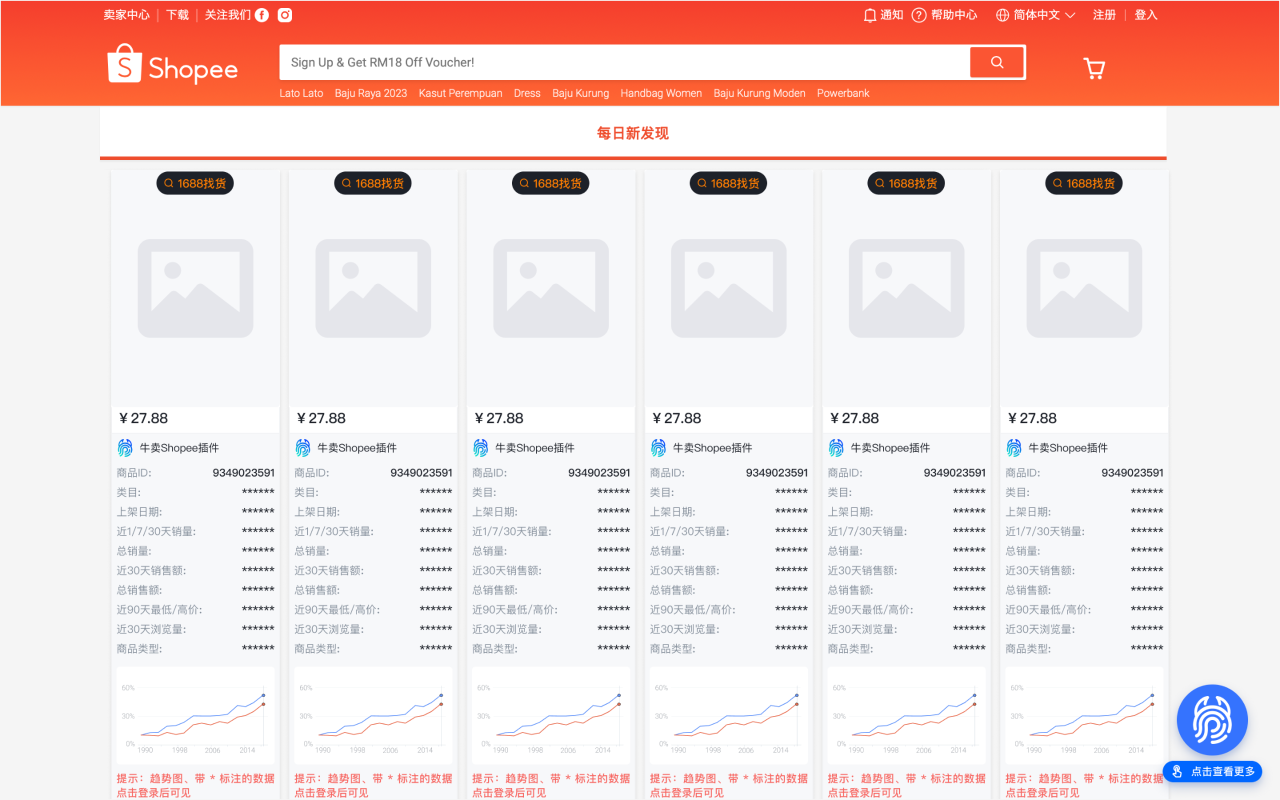This screenshot has height=800, width=1280.
Task: Select the Baju Raya 2023 suggested keyword
Action: click(371, 93)
